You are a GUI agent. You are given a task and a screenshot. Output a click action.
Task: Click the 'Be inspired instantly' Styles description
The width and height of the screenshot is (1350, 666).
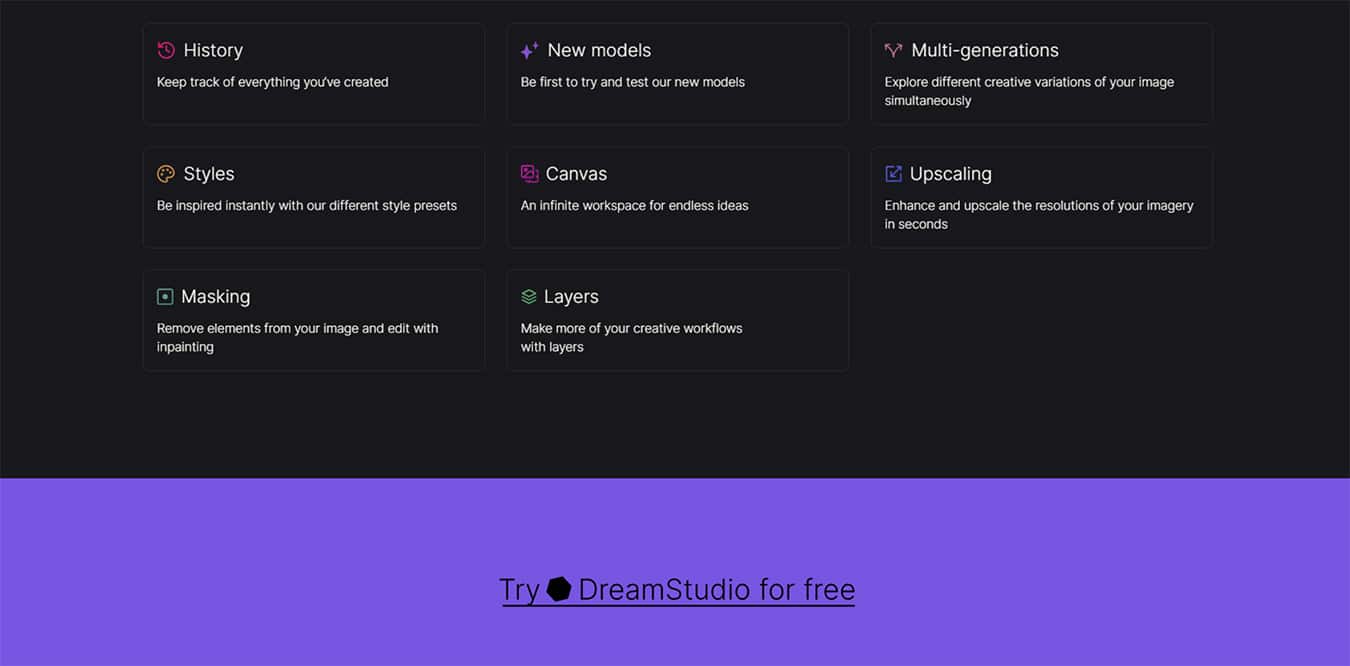(x=306, y=206)
